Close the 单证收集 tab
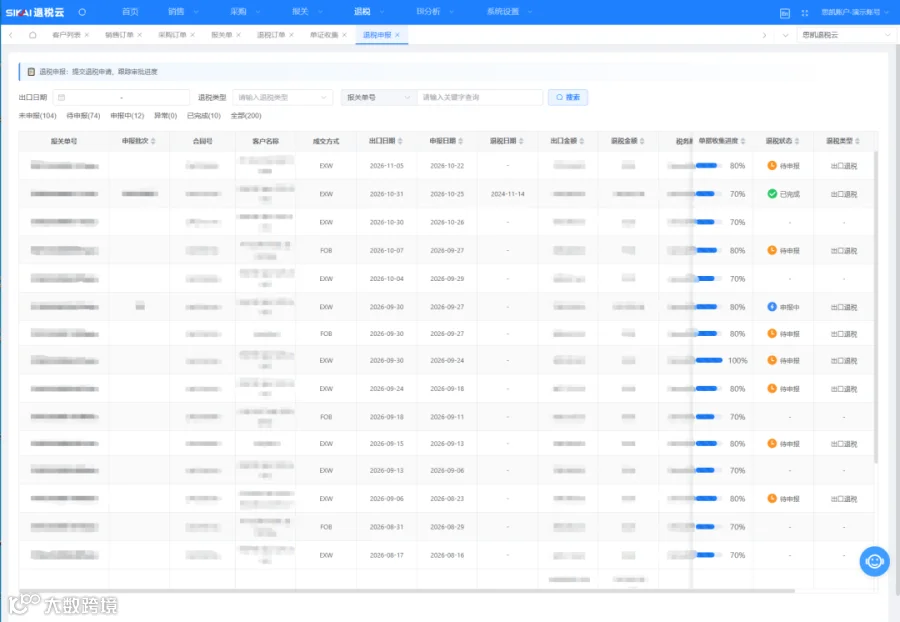 [344, 35]
